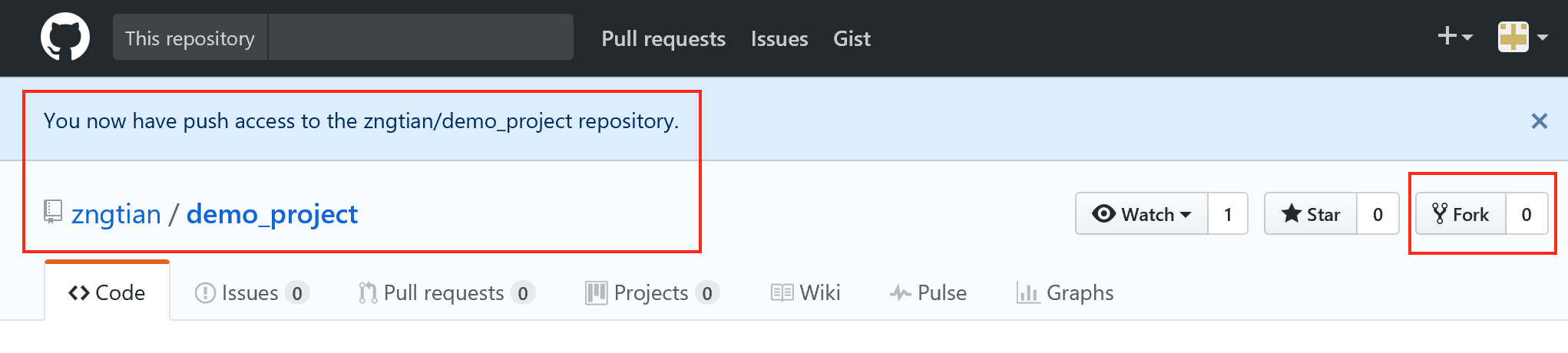
Task: Dismiss the push access notification banner
Action: 1539,121
